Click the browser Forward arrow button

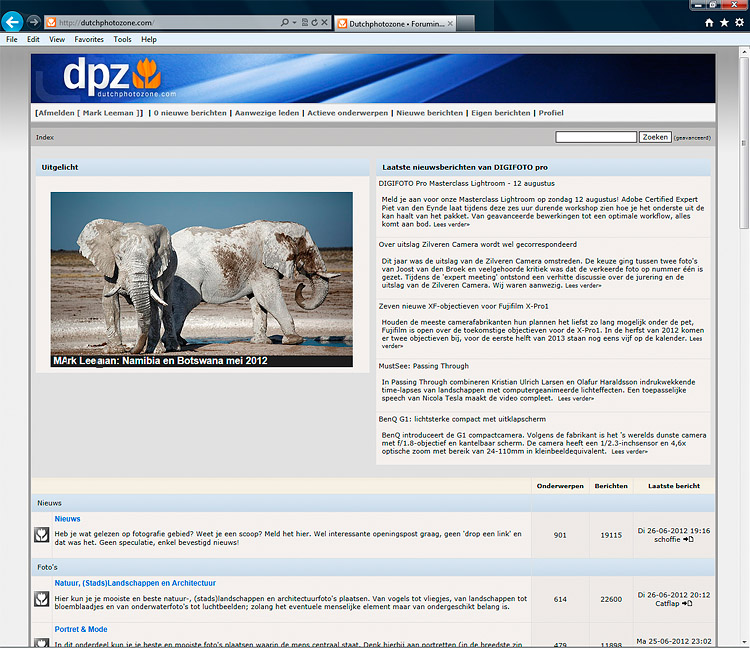(33, 22)
